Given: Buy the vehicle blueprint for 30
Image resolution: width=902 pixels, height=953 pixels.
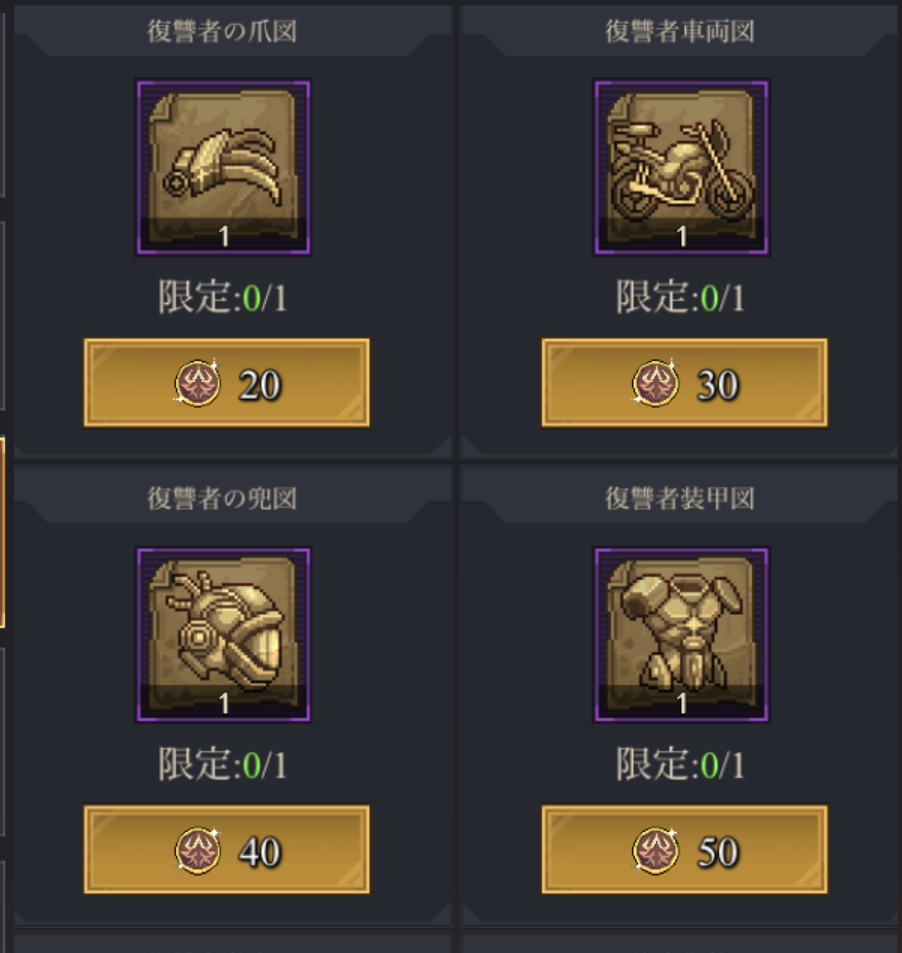Looking at the screenshot, I should coord(684,382).
